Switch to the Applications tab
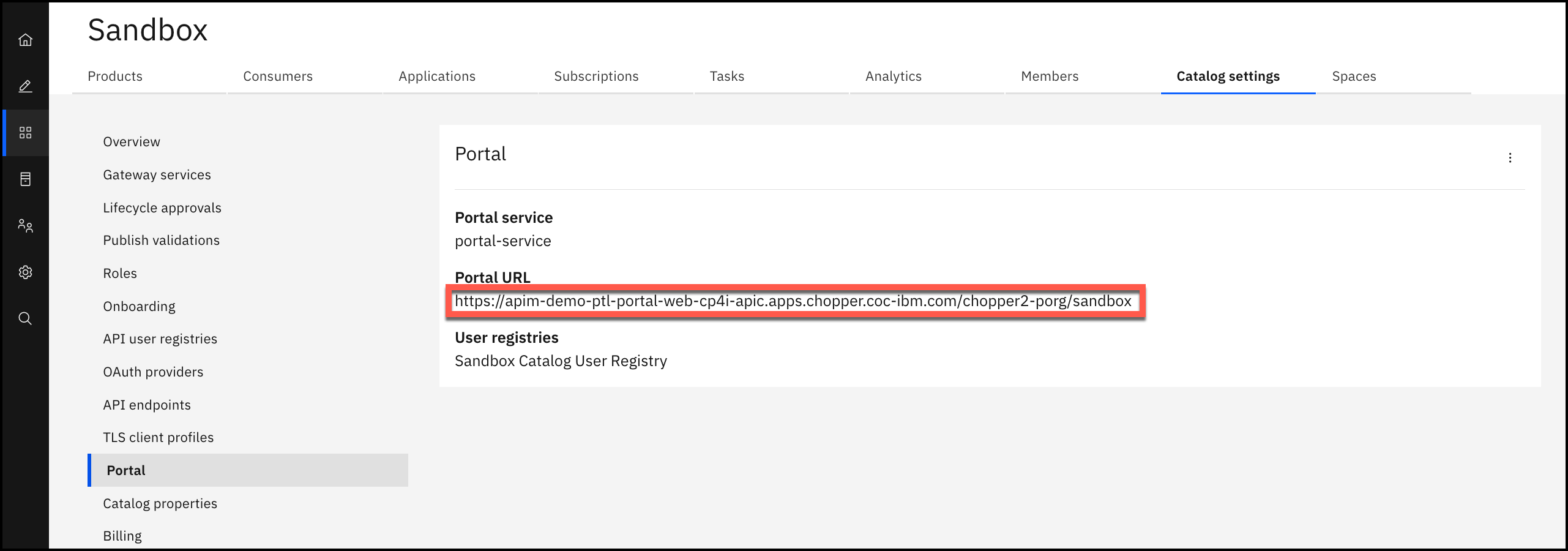This screenshot has width=1568, height=551. (460, 77)
